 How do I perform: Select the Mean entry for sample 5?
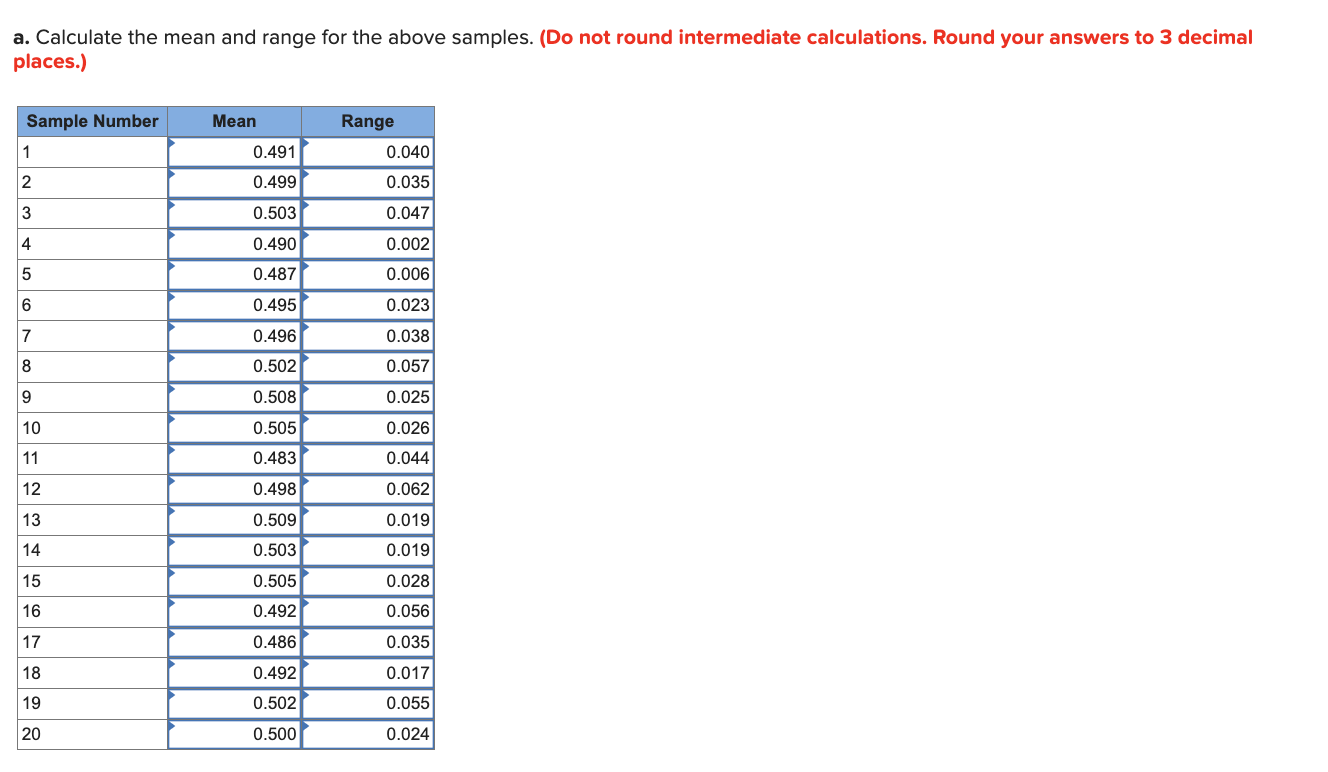[235, 274]
